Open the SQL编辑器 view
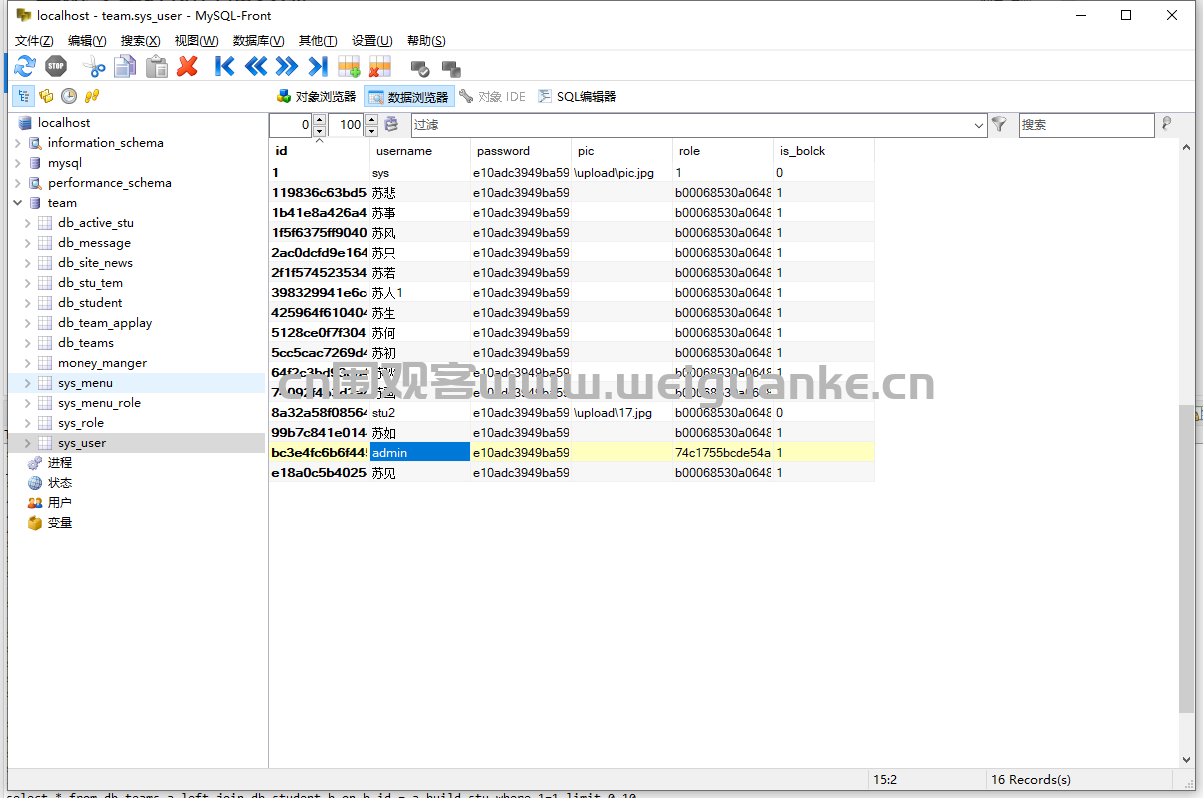Viewport: 1203px width, 798px height. coord(577,97)
